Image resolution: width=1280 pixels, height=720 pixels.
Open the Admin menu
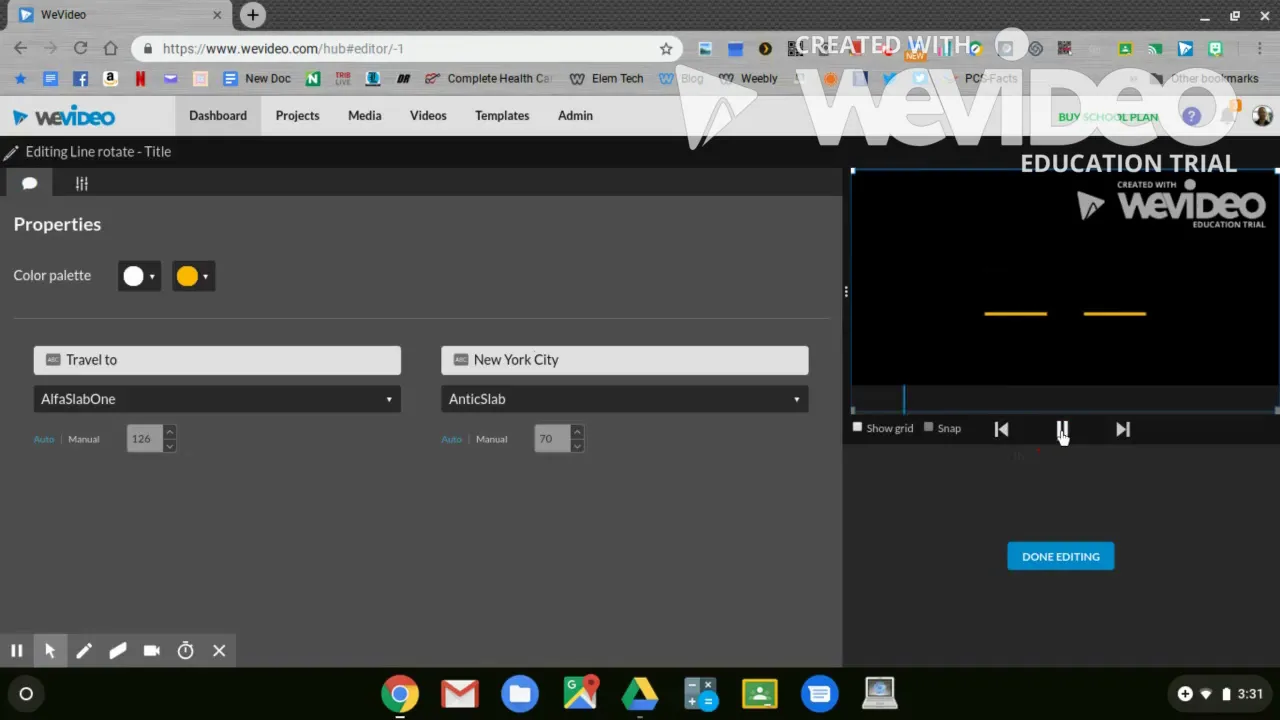tap(575, 116)
